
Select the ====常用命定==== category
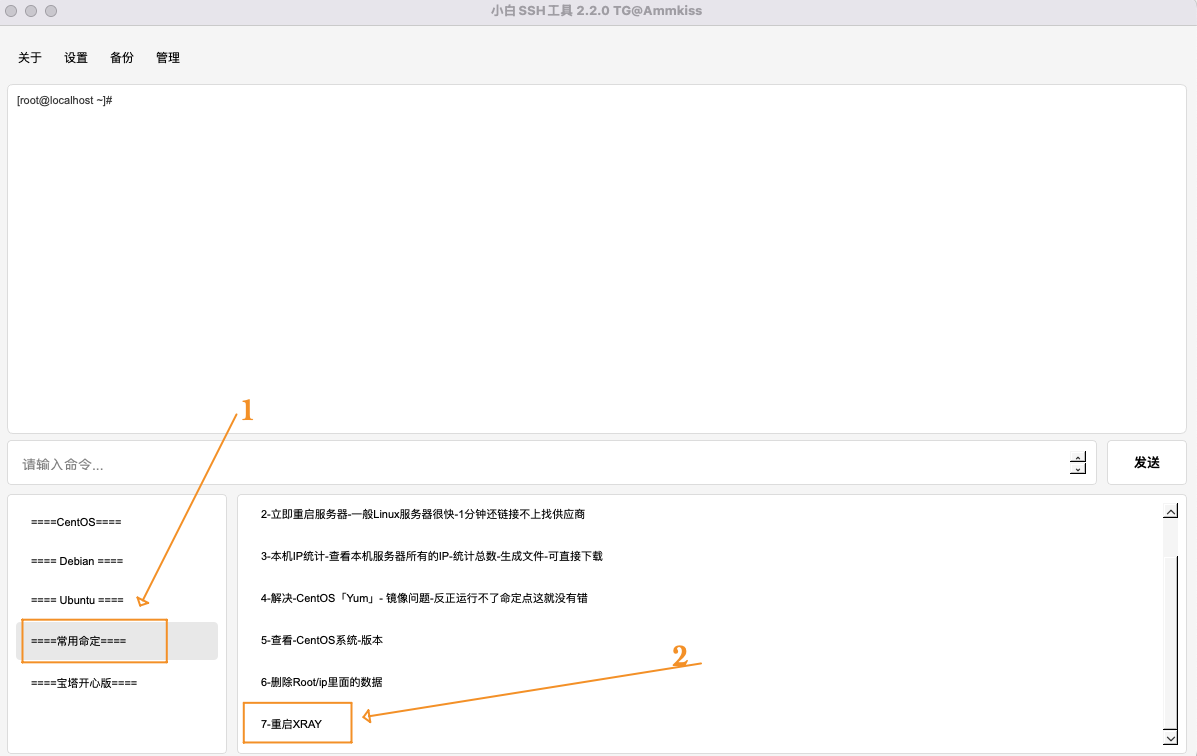[79, 641]
